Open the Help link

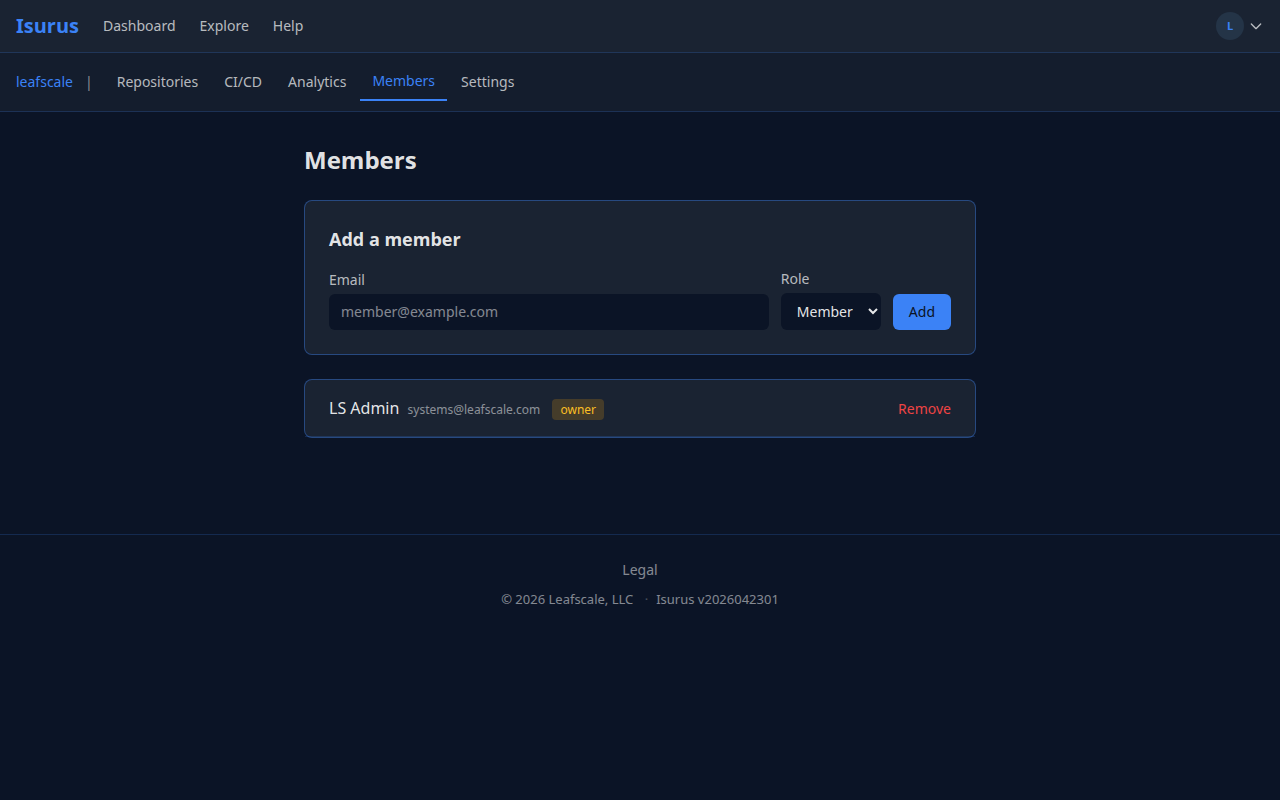[x=288, y=26]
